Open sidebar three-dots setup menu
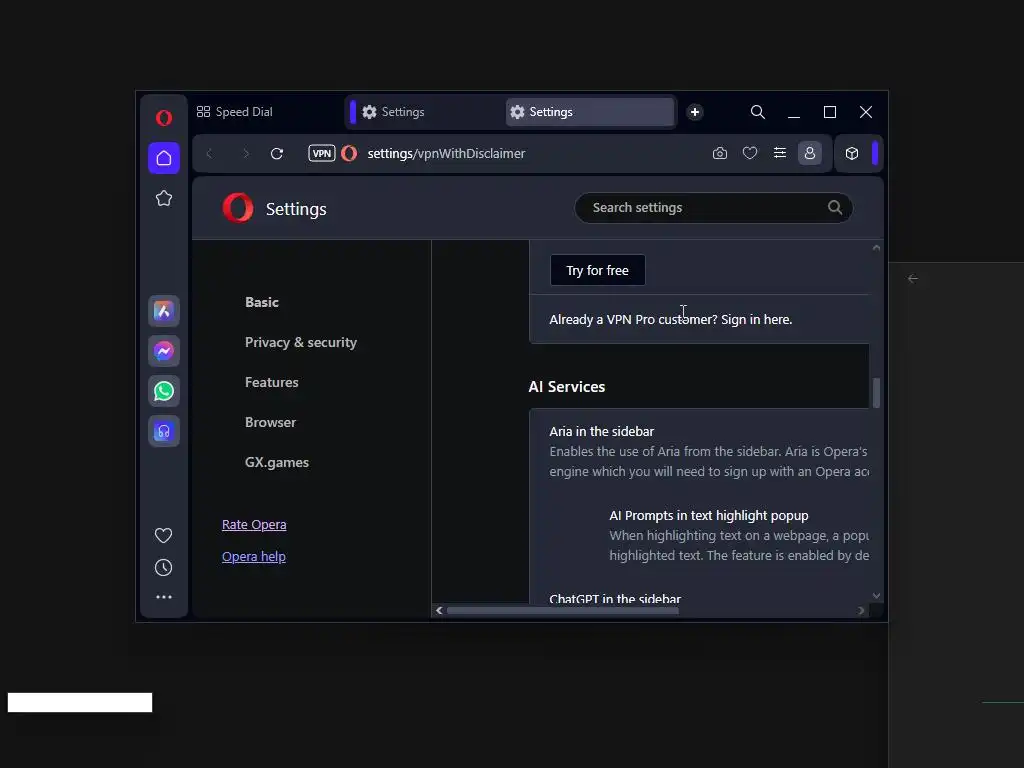The width and height of the screenshot is (1024, 768). pos(163,597)
